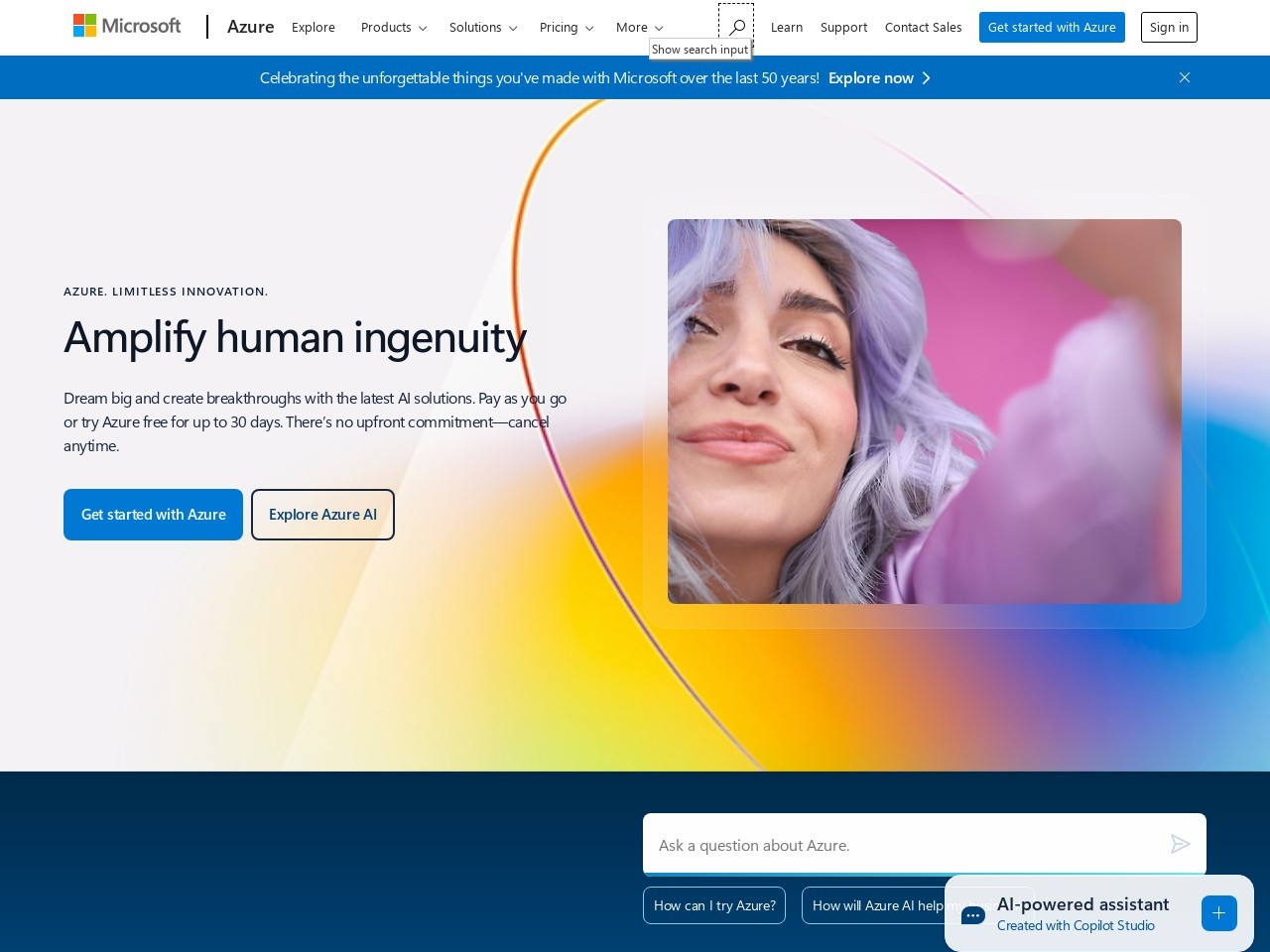Click the Sign in button
The image size is (1270, 952).
click(1169, 27)
